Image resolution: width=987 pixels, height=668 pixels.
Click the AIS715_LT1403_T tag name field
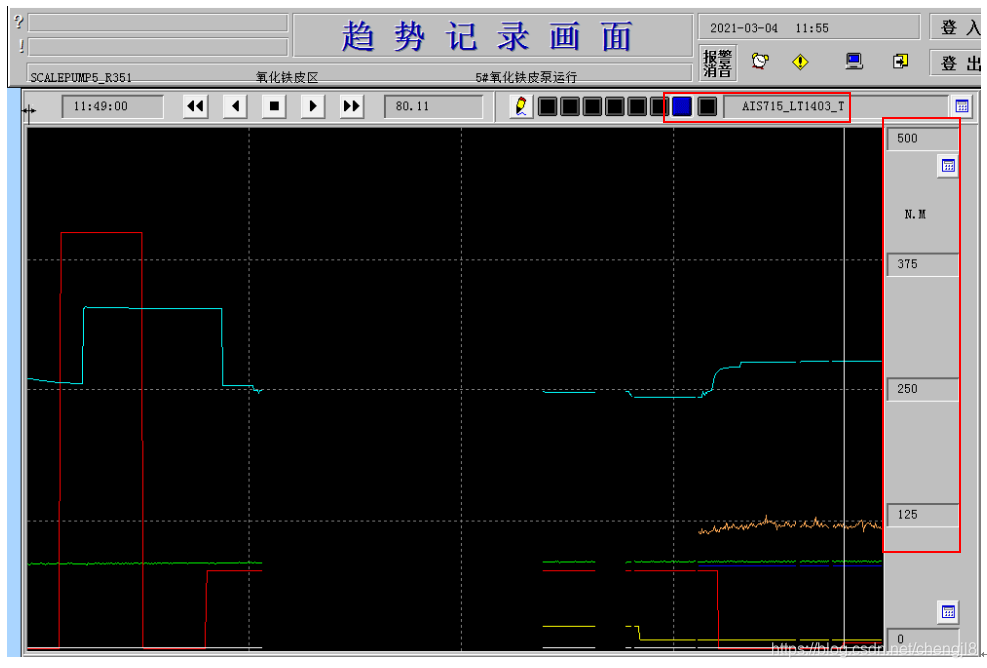[836, 106]
